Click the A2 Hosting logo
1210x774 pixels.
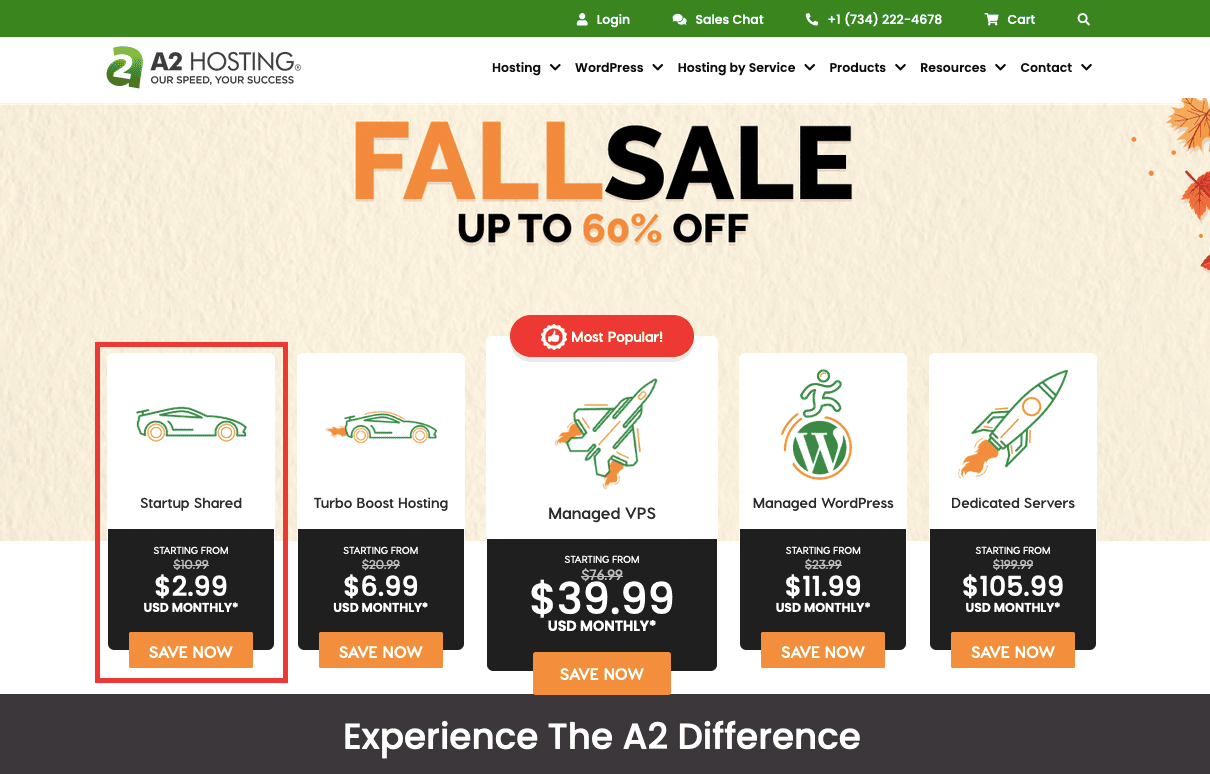click(204, 67)
